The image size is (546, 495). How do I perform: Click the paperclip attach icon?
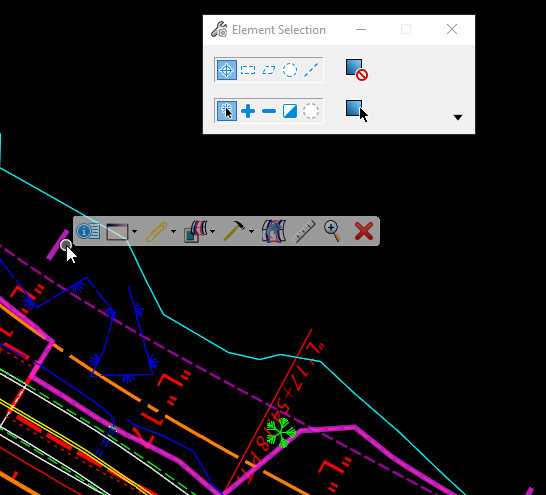tap(157, 231)
